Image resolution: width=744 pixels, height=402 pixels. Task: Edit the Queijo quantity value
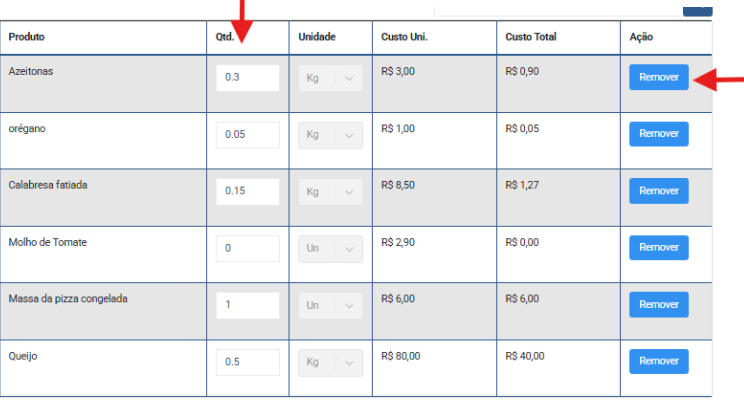[x=247, y=361]
